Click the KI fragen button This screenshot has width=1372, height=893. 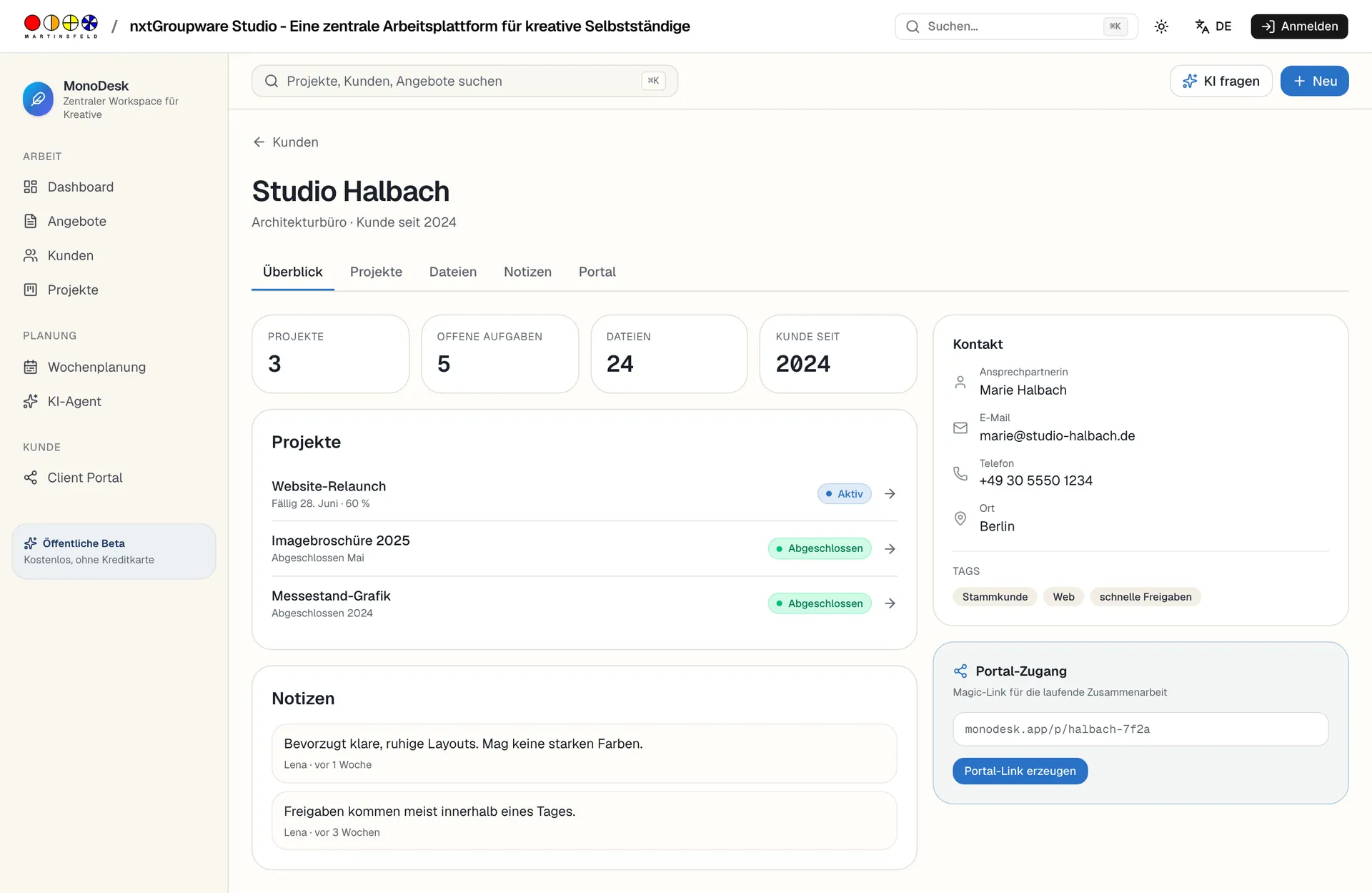click(x=1221, y=81)
